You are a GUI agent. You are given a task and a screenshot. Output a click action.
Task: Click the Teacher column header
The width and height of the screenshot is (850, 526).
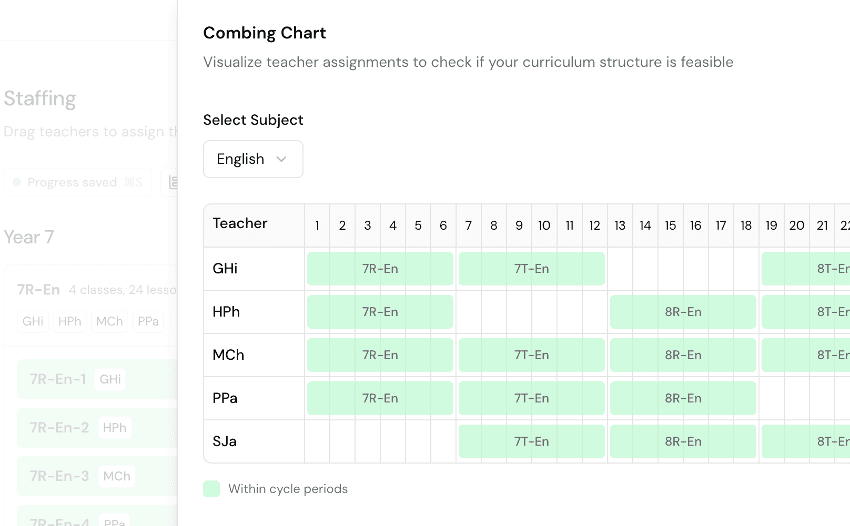click(x=240, y=224)
